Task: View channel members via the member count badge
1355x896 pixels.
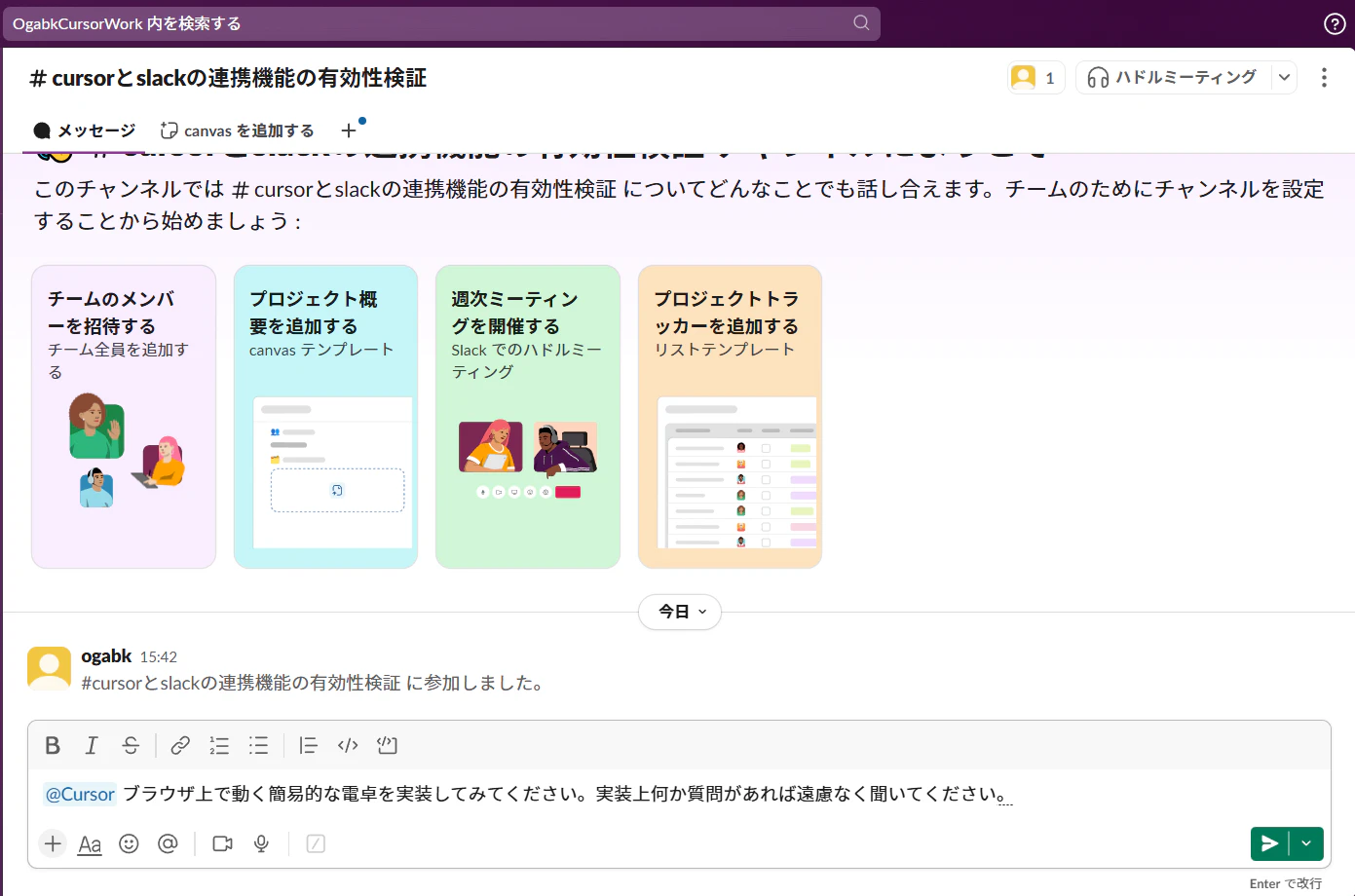Action: coord(1035,77)
